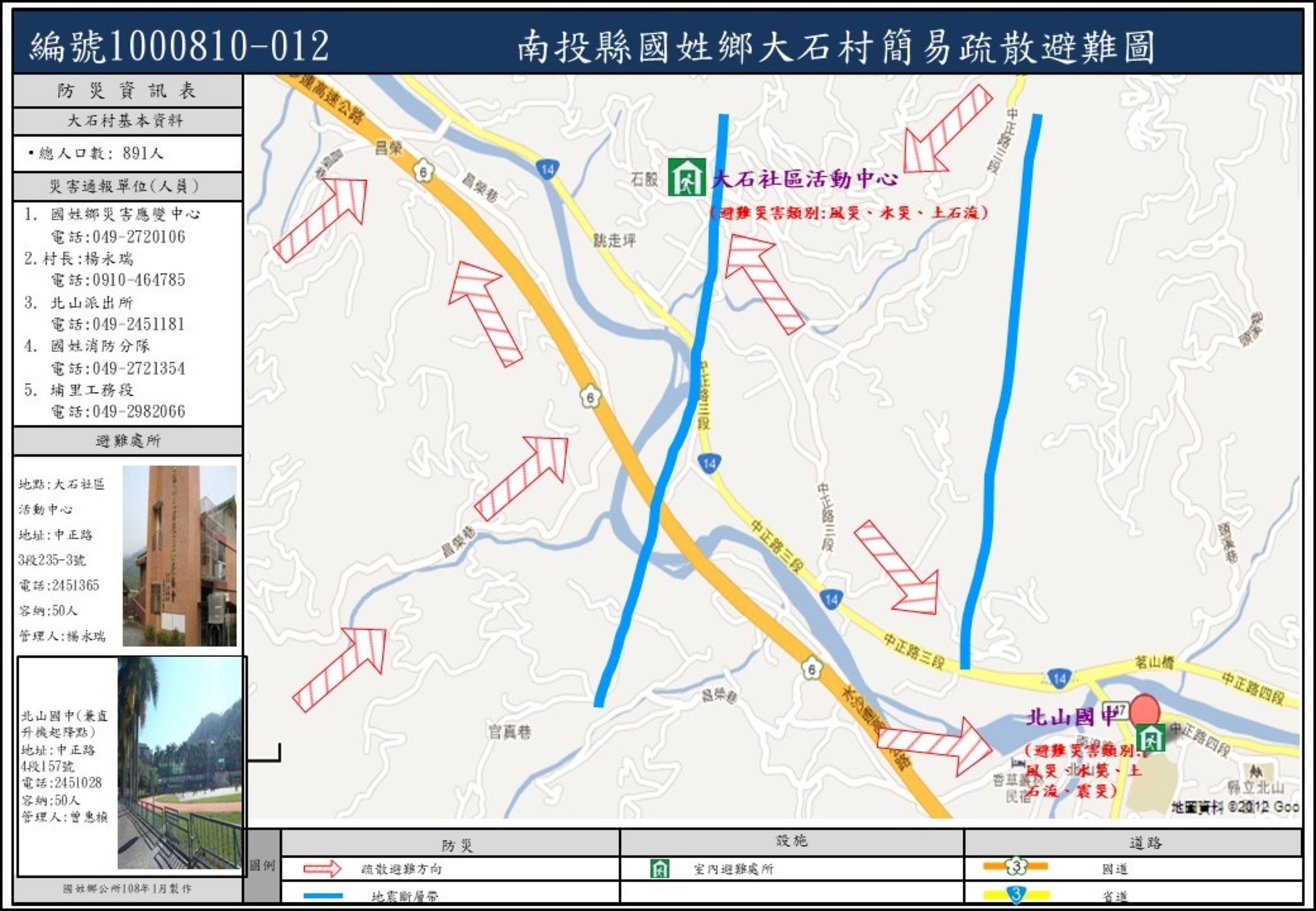Click the shelter icon in the legend row

660,869
